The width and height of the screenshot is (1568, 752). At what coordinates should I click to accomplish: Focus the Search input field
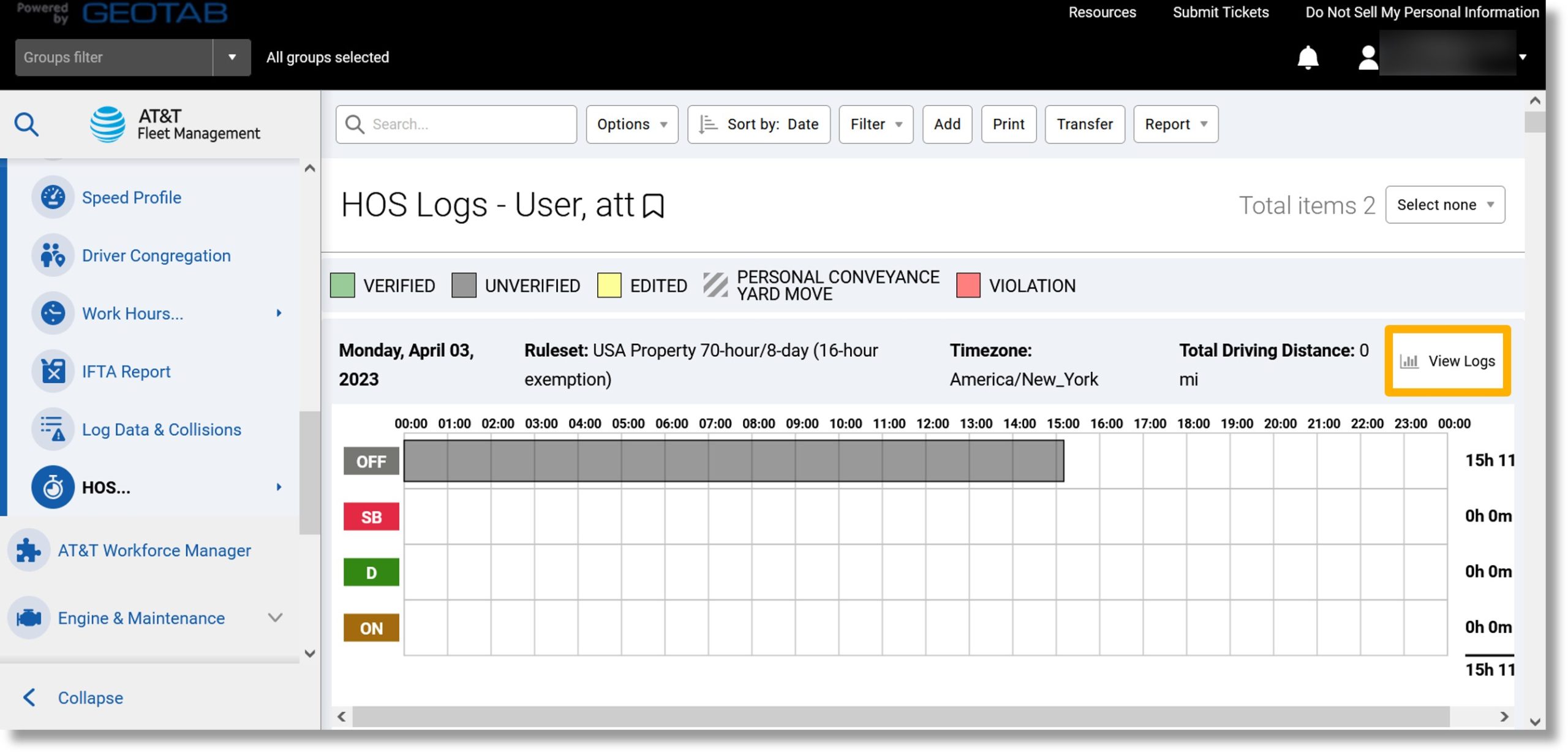click(x=456, y=124)
